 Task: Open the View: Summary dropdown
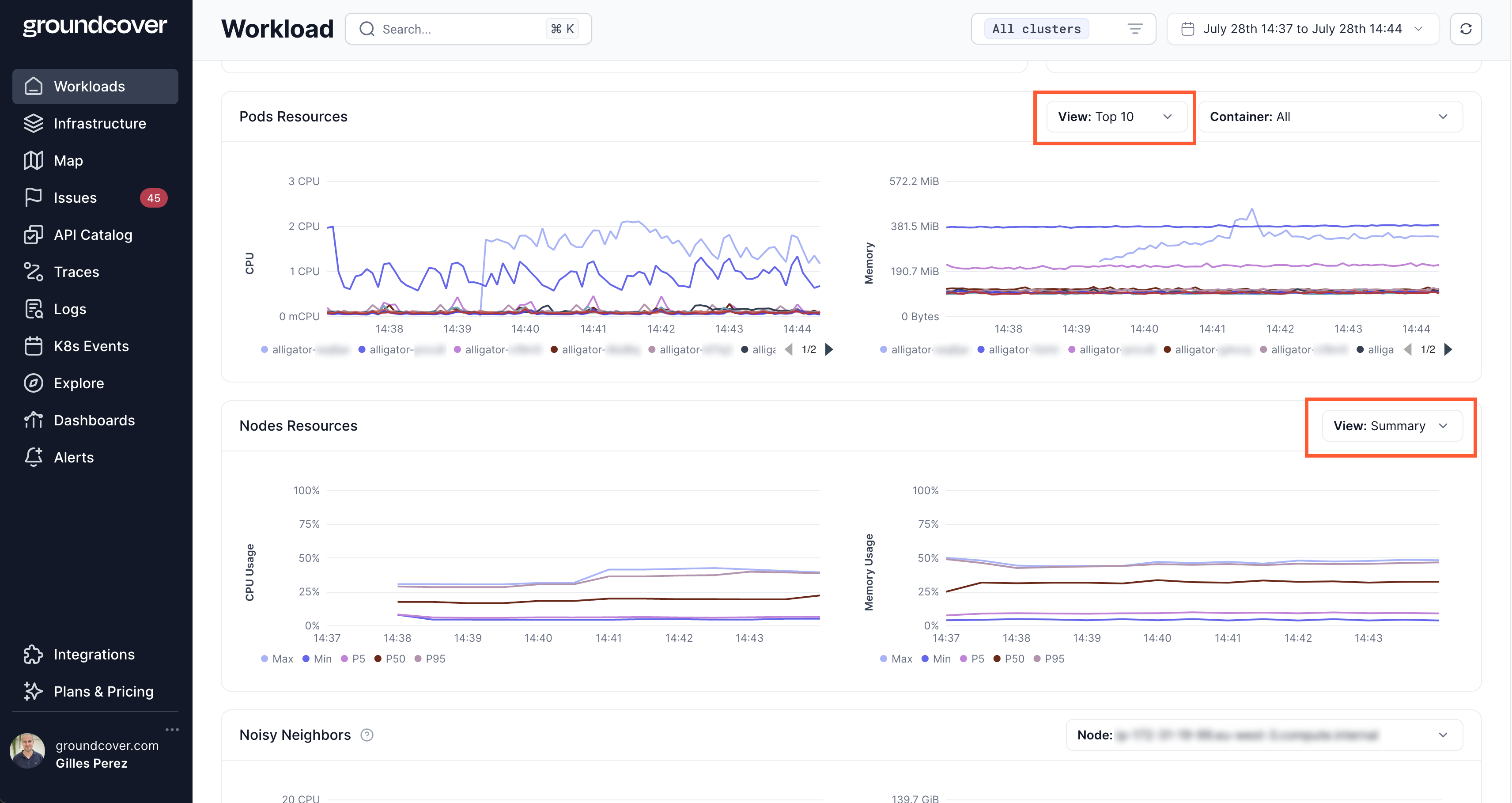1391,425
